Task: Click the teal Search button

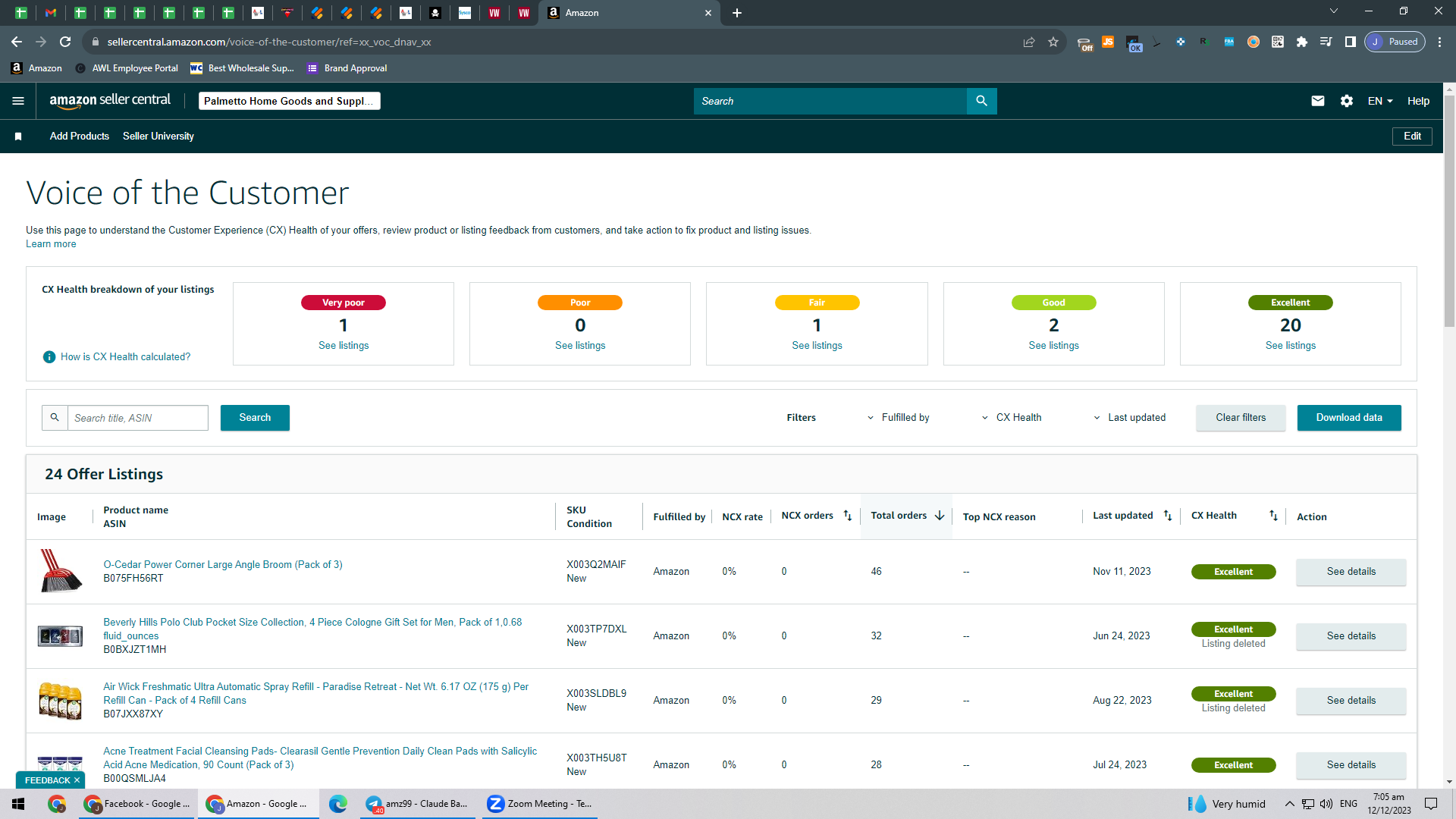Action: coord(255,418)
